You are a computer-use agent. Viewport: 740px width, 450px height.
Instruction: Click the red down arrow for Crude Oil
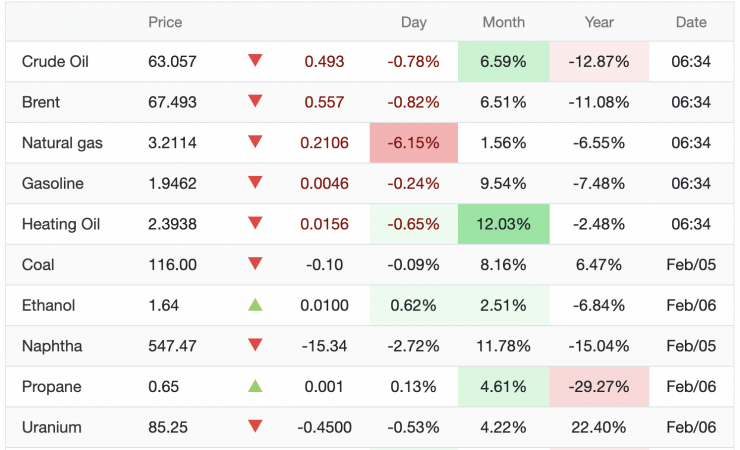tap(255, 61)
